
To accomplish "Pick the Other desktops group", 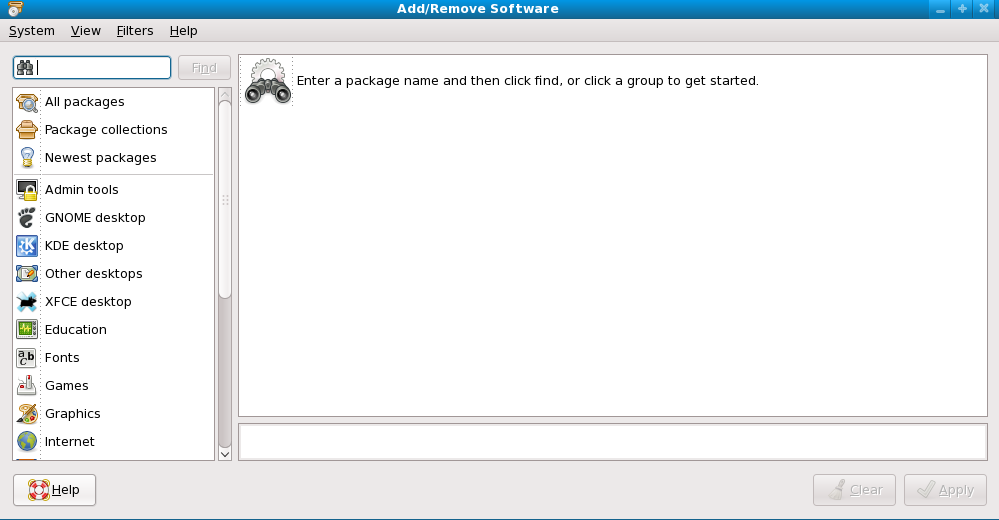I will [113, 274].
